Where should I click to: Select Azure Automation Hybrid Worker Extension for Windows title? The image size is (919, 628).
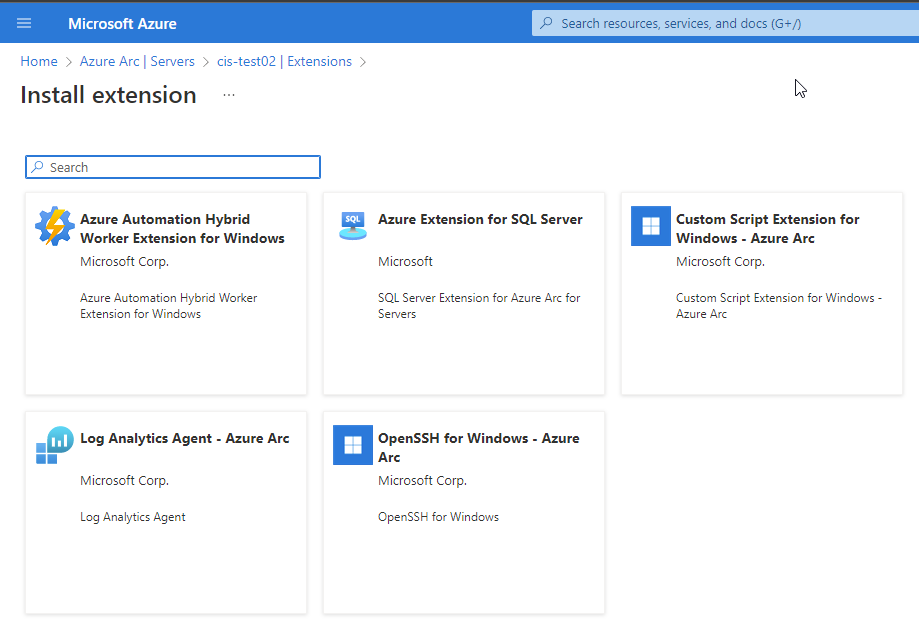[x=182, y=229]
